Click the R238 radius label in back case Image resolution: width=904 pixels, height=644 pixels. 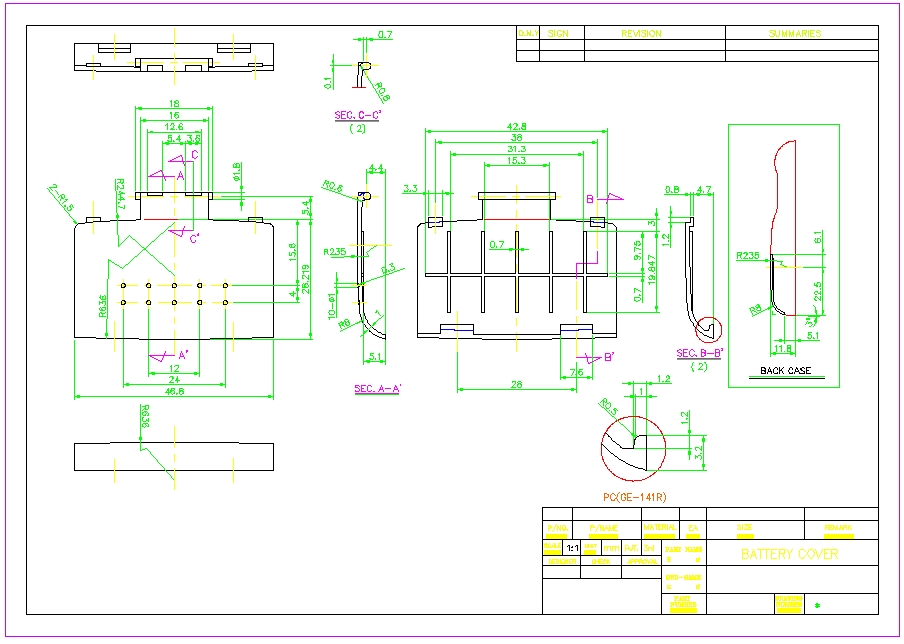pos(746,256)
